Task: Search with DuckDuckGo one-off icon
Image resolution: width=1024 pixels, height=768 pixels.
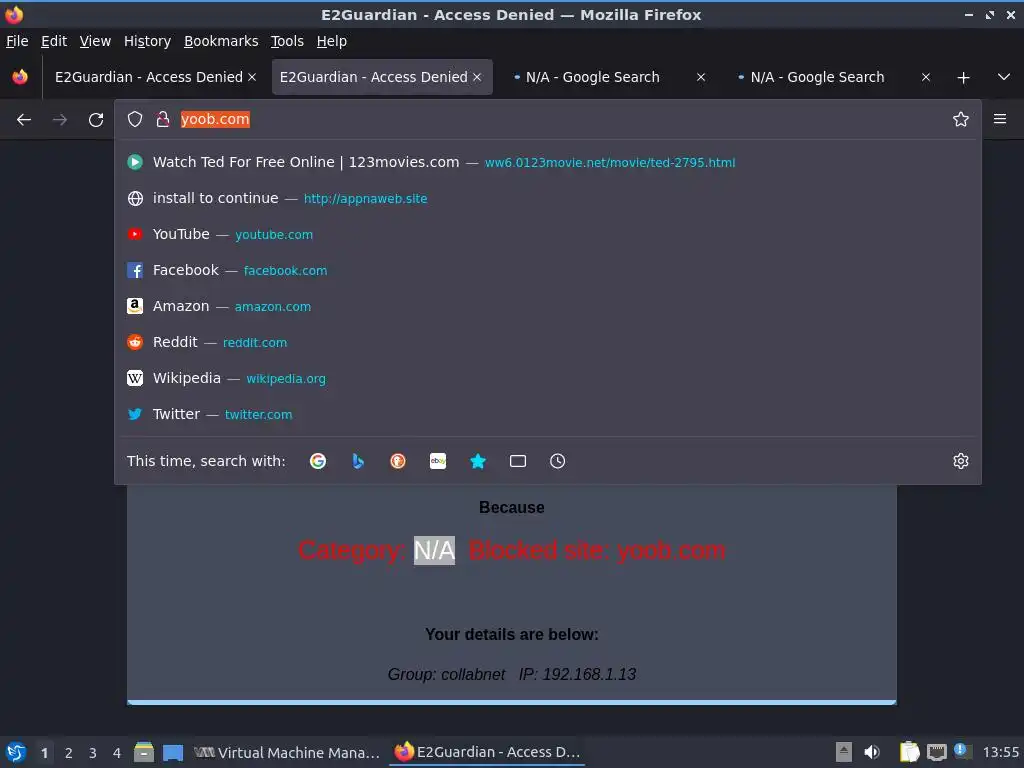Action: pyautogui.click(x=398, y=461)
